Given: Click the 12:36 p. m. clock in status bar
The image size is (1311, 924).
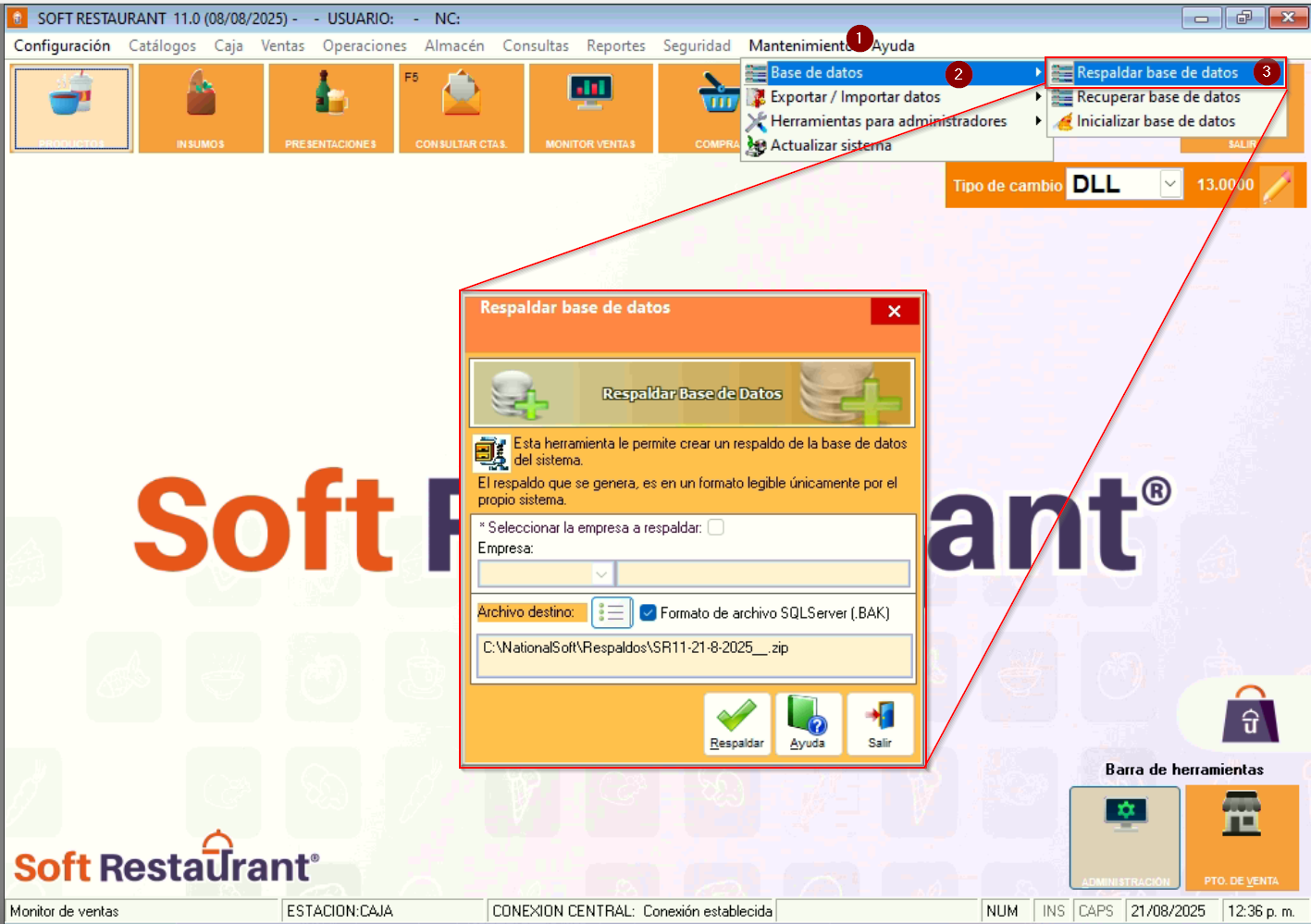Looking at the screenshot, I should point(1261,911).
